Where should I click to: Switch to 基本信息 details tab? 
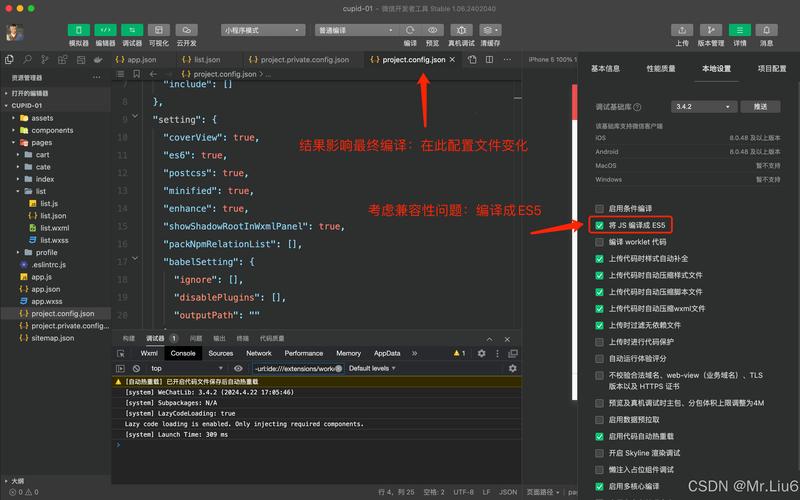(606, 68)
